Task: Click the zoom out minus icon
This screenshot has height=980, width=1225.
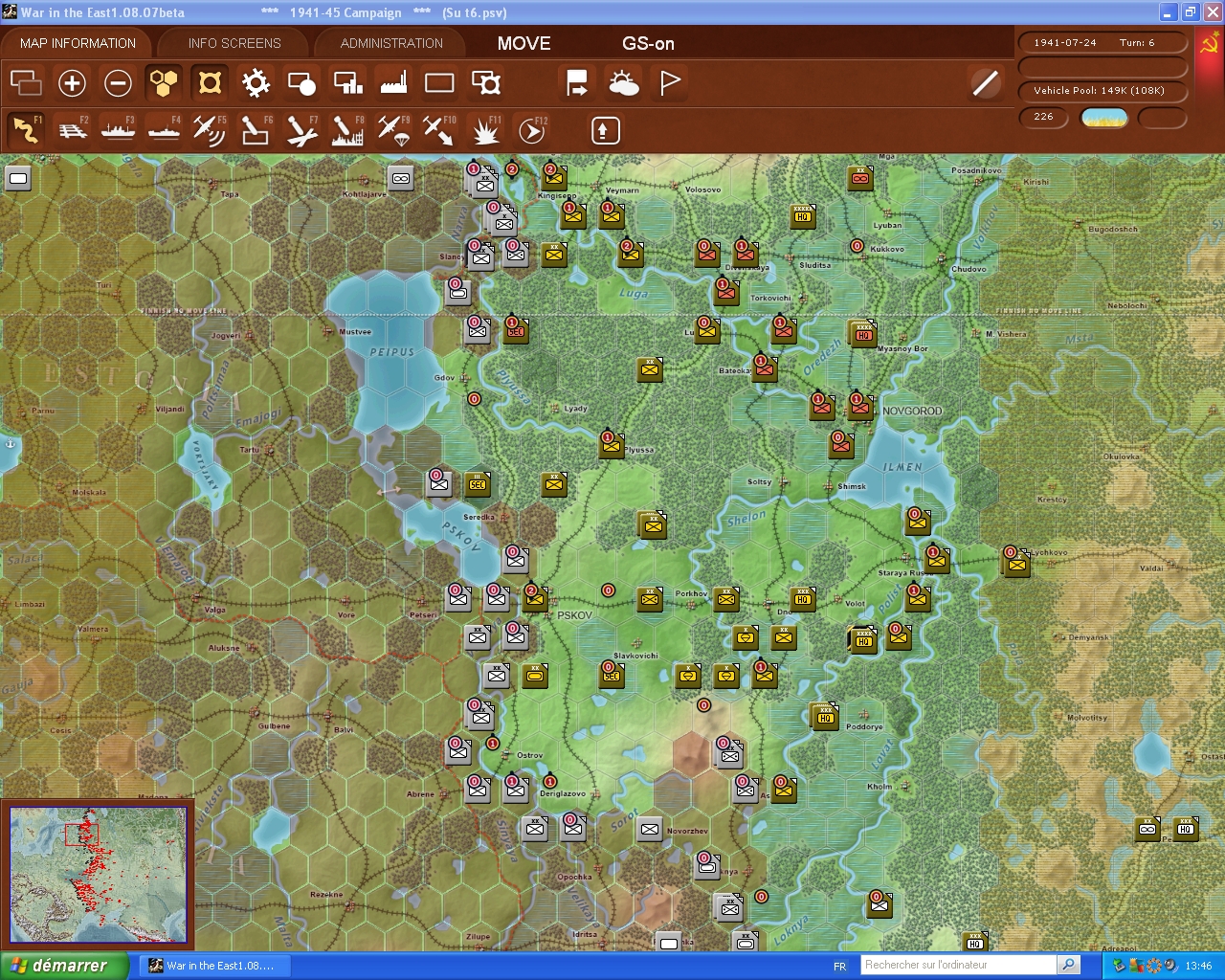Action: pos(118,83)
